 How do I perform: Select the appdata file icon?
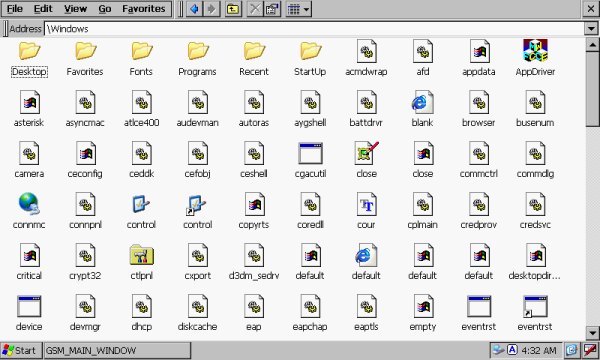tap(479, 51)
